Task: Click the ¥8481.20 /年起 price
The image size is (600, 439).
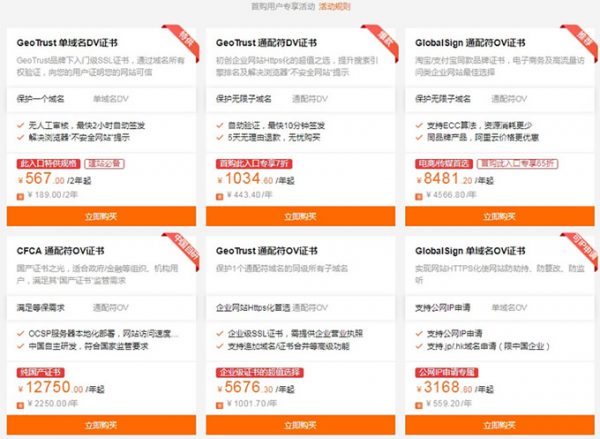Action: point(455,179)
